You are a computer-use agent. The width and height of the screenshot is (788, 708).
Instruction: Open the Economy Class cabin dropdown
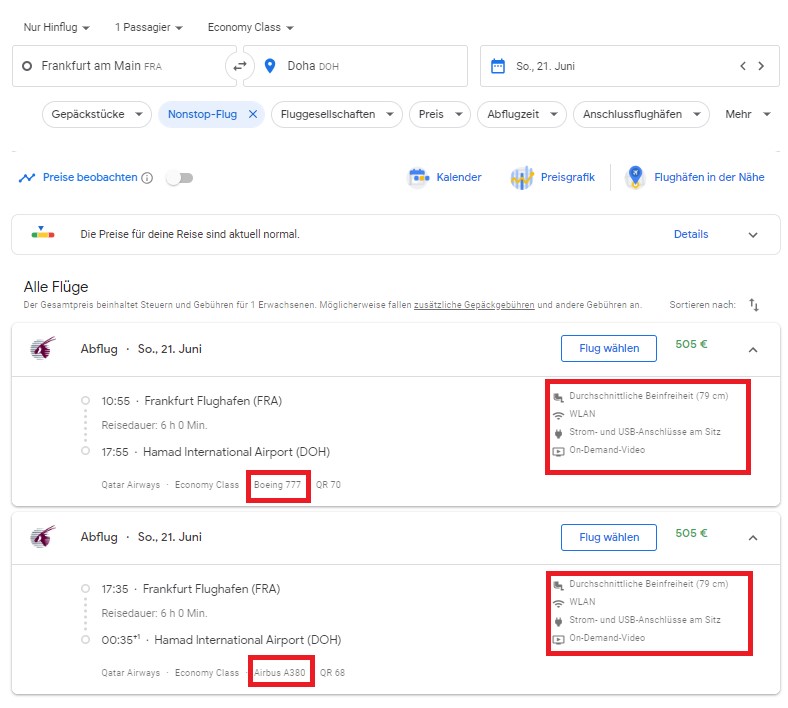pyautogui.click(x=251, y=27)
